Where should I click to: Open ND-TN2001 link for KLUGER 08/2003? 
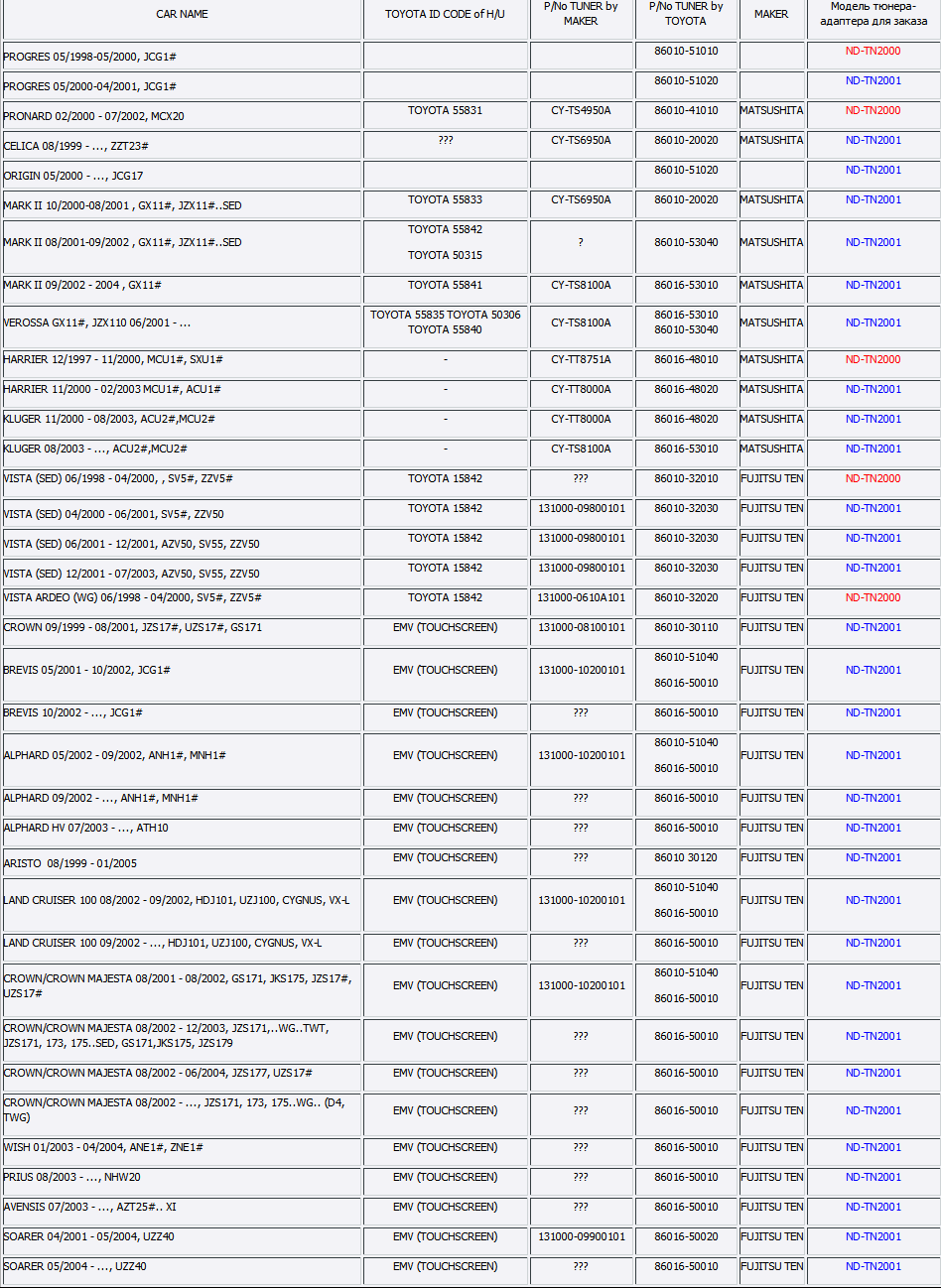click(x=873, y=449)
